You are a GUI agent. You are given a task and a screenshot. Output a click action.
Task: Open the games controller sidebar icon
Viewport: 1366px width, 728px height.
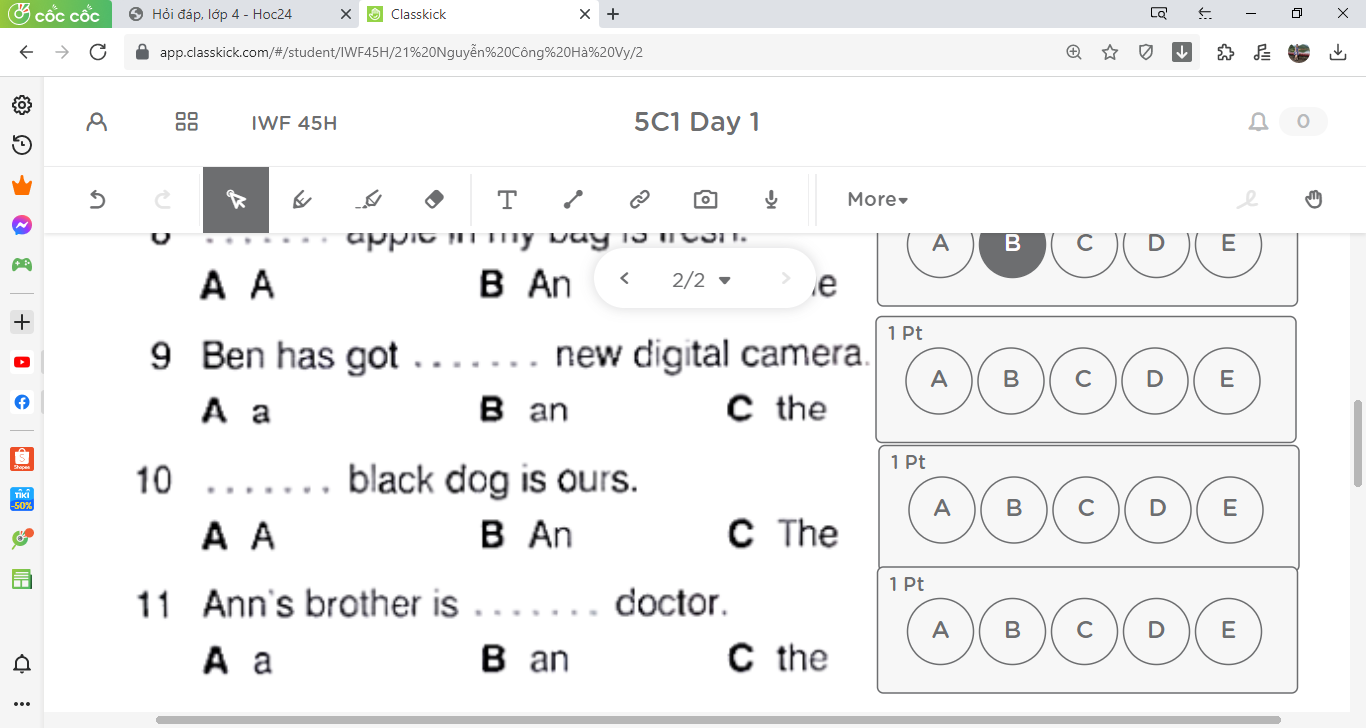click(21, 265)
